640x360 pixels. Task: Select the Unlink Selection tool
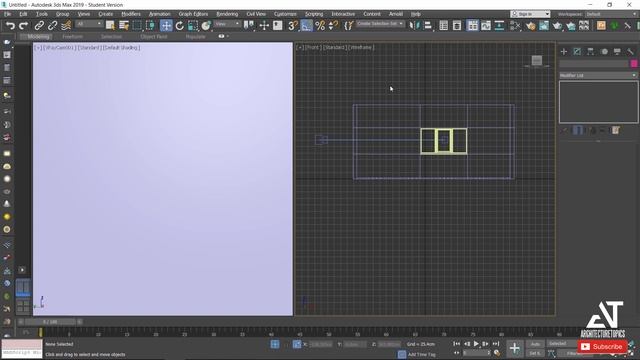click(x=52, y=26)
